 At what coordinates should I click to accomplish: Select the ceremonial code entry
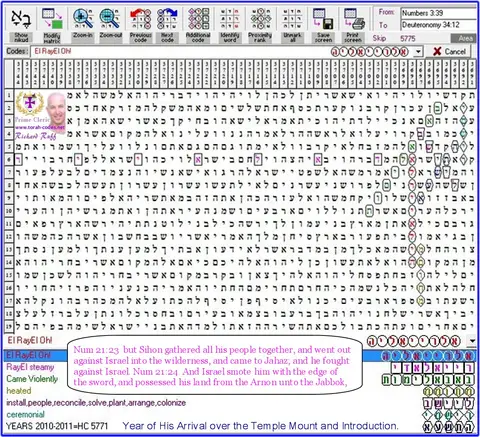point(25,415)
